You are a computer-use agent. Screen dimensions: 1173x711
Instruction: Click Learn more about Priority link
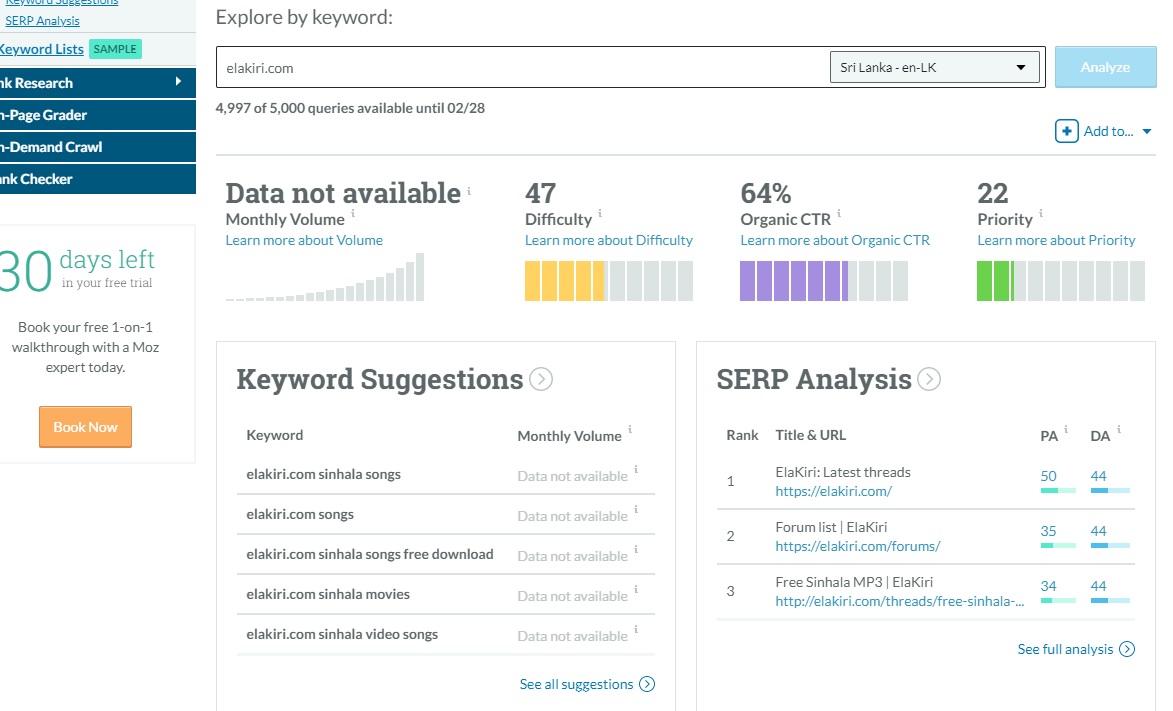click(x=1056, y=240)
